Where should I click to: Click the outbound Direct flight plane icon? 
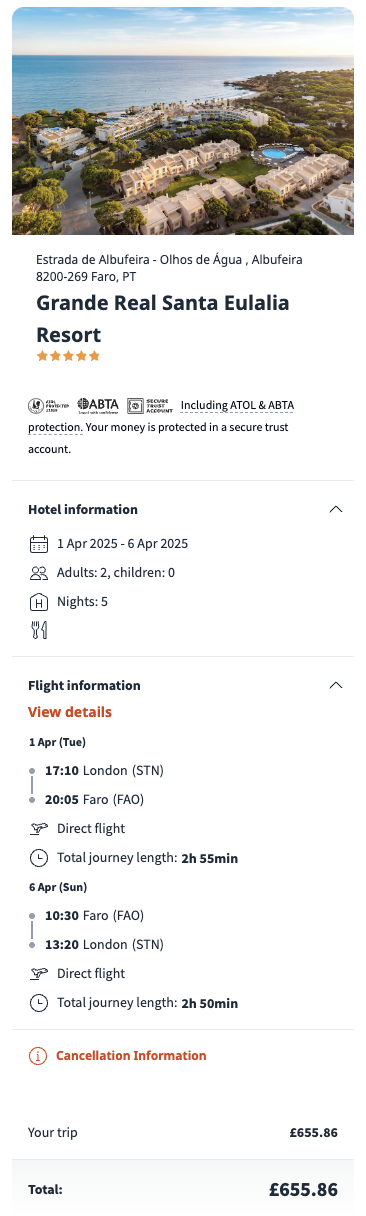39,828
